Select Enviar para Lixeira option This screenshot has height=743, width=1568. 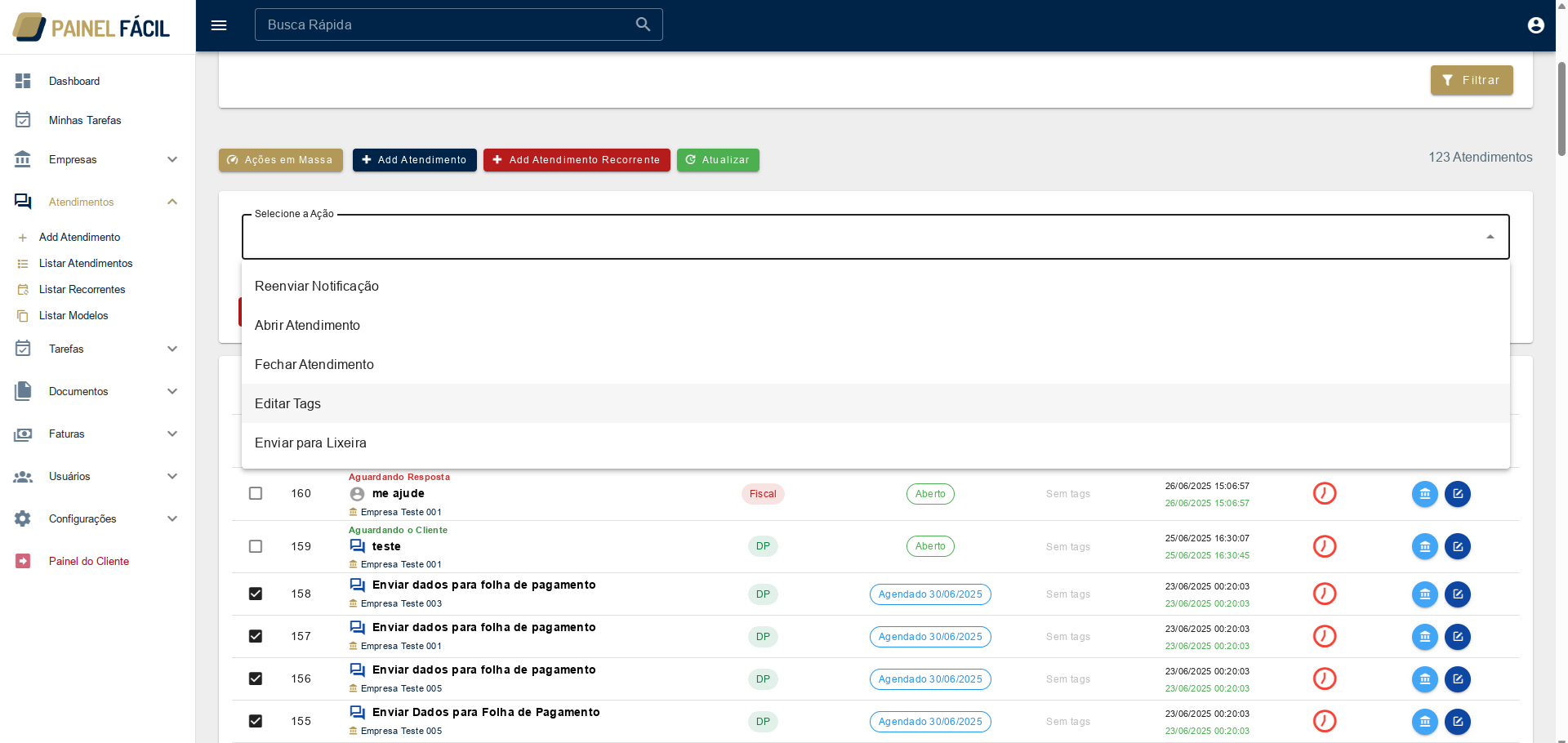[x=875, y=443]
